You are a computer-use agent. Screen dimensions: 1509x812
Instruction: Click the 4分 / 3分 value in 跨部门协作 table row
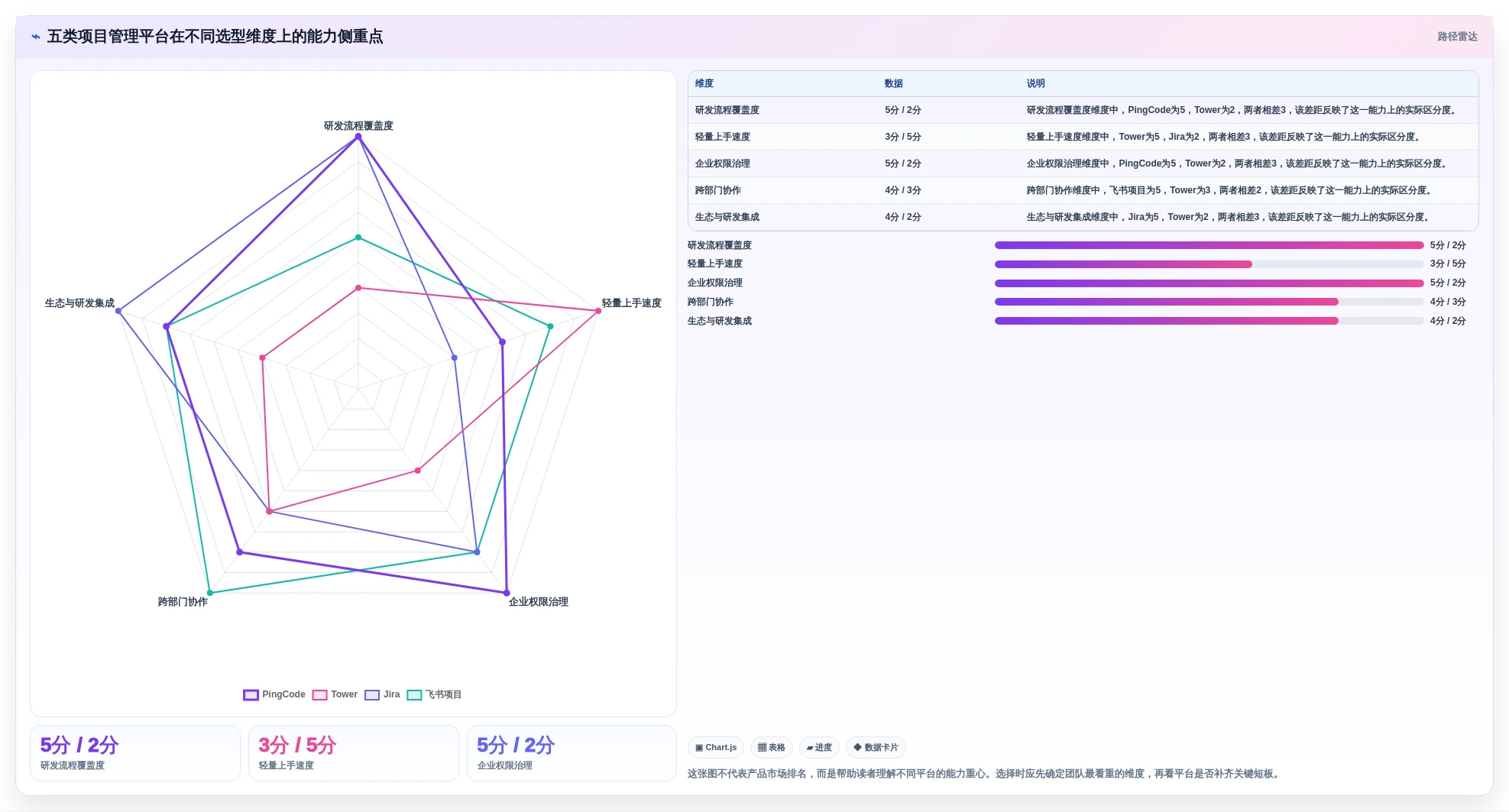(903, 190)
